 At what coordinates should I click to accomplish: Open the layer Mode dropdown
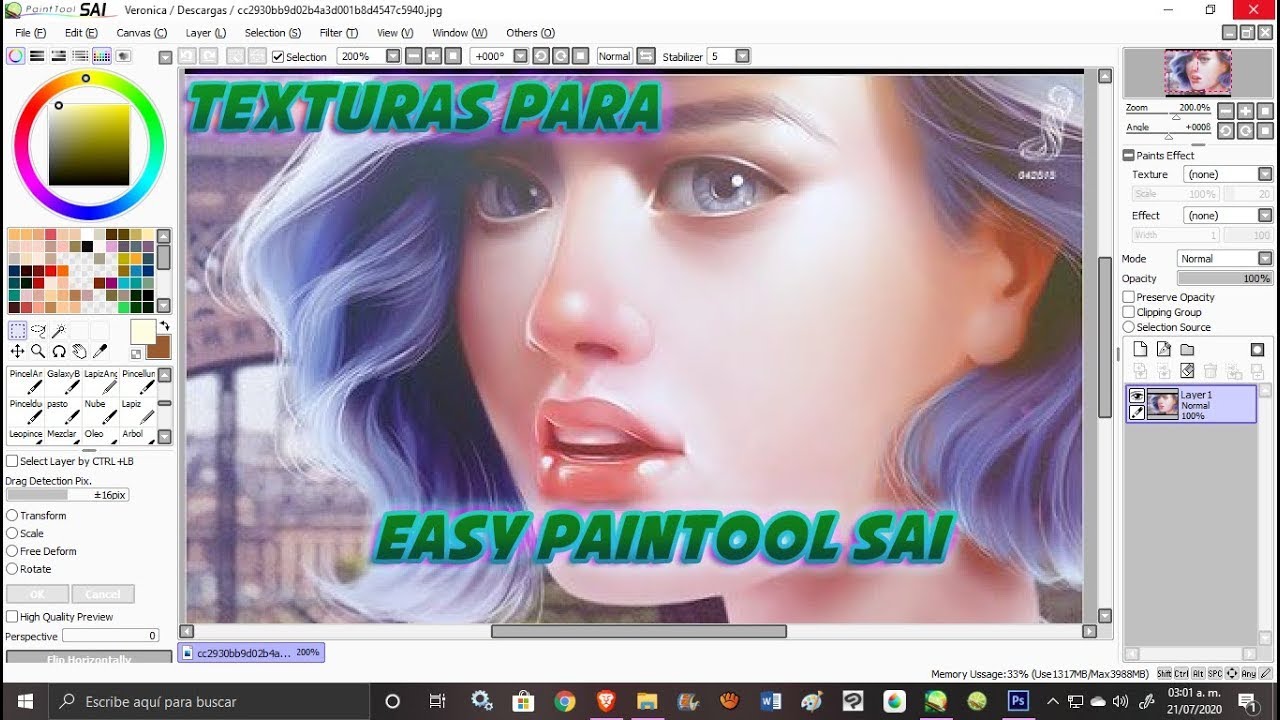pos(1265,258)
